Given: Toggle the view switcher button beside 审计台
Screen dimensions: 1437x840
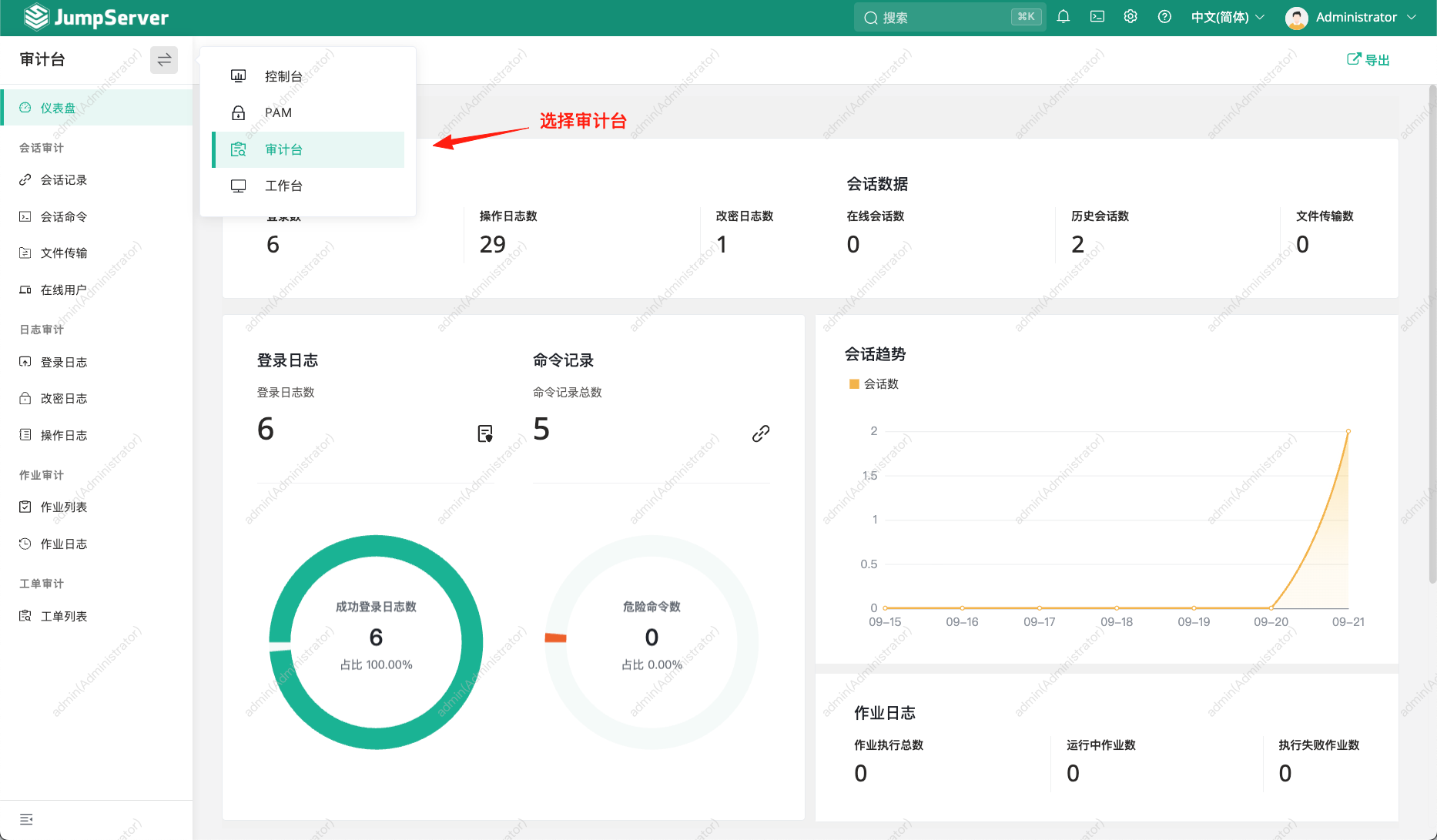Looking at the screenshot, I should (164, 60).
